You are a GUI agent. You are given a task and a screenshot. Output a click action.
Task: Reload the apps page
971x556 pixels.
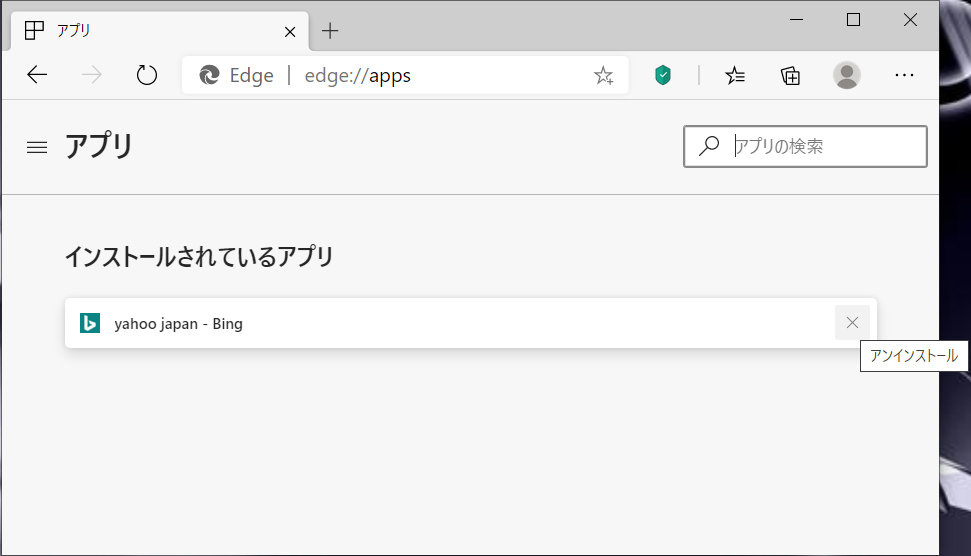coord(147,76)
